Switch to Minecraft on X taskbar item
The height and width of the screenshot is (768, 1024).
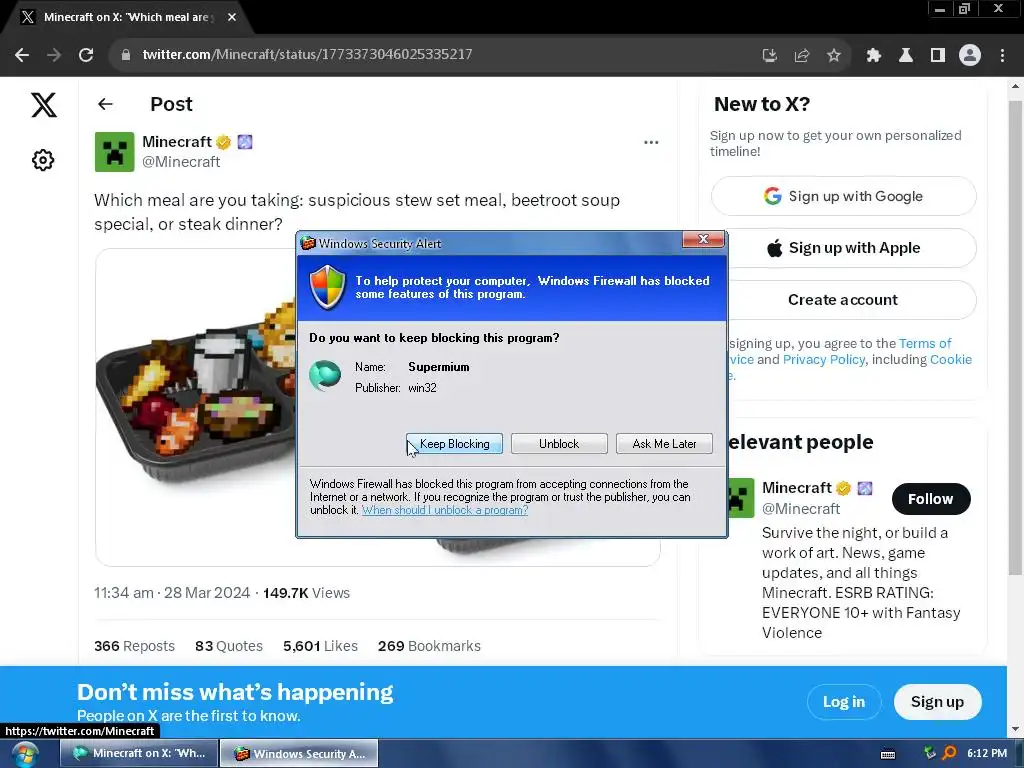(x=138, y=753)
